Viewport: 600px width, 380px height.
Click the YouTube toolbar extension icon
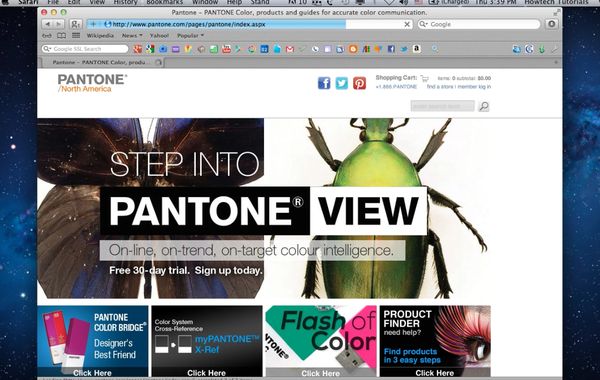point(226,49)
